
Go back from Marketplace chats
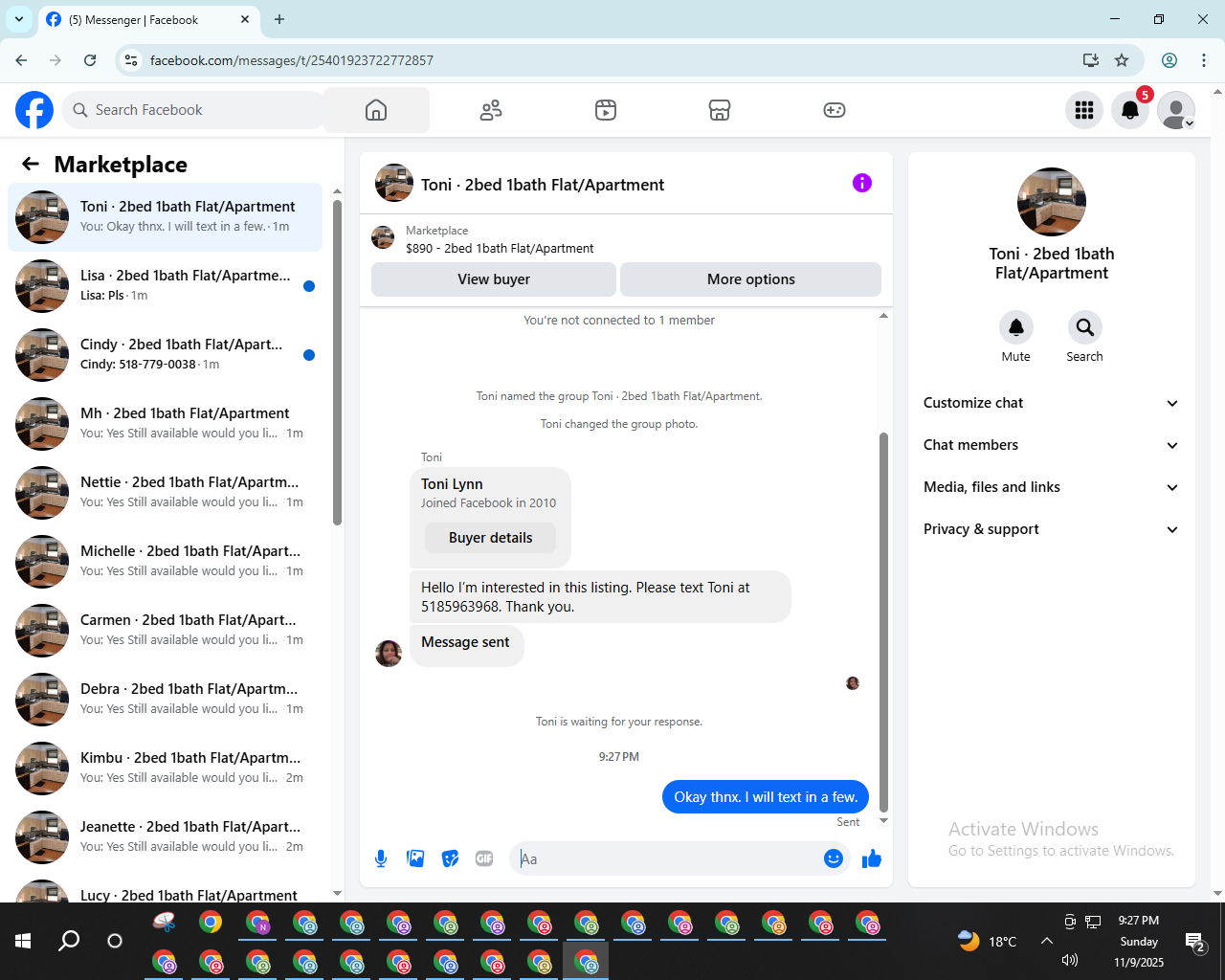[x=31, y=164]
